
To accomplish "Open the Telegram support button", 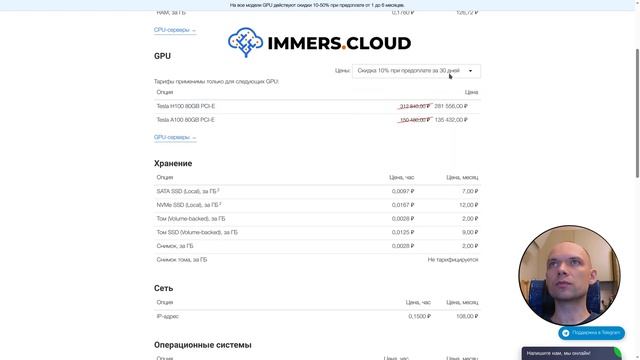I will click(x=591, y=333).
